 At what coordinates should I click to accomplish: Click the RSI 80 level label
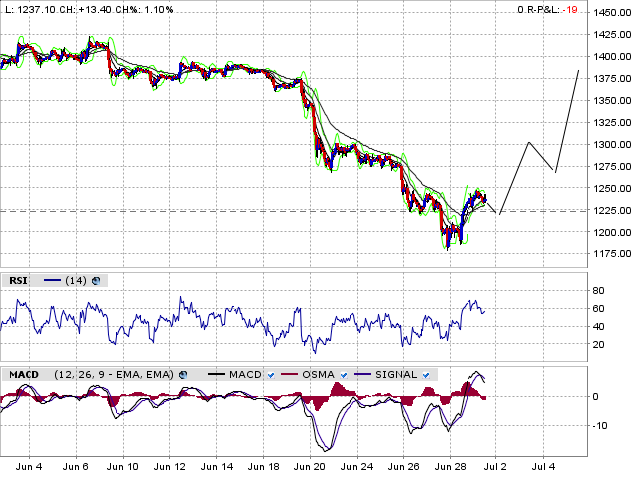(x=598, y=291)
